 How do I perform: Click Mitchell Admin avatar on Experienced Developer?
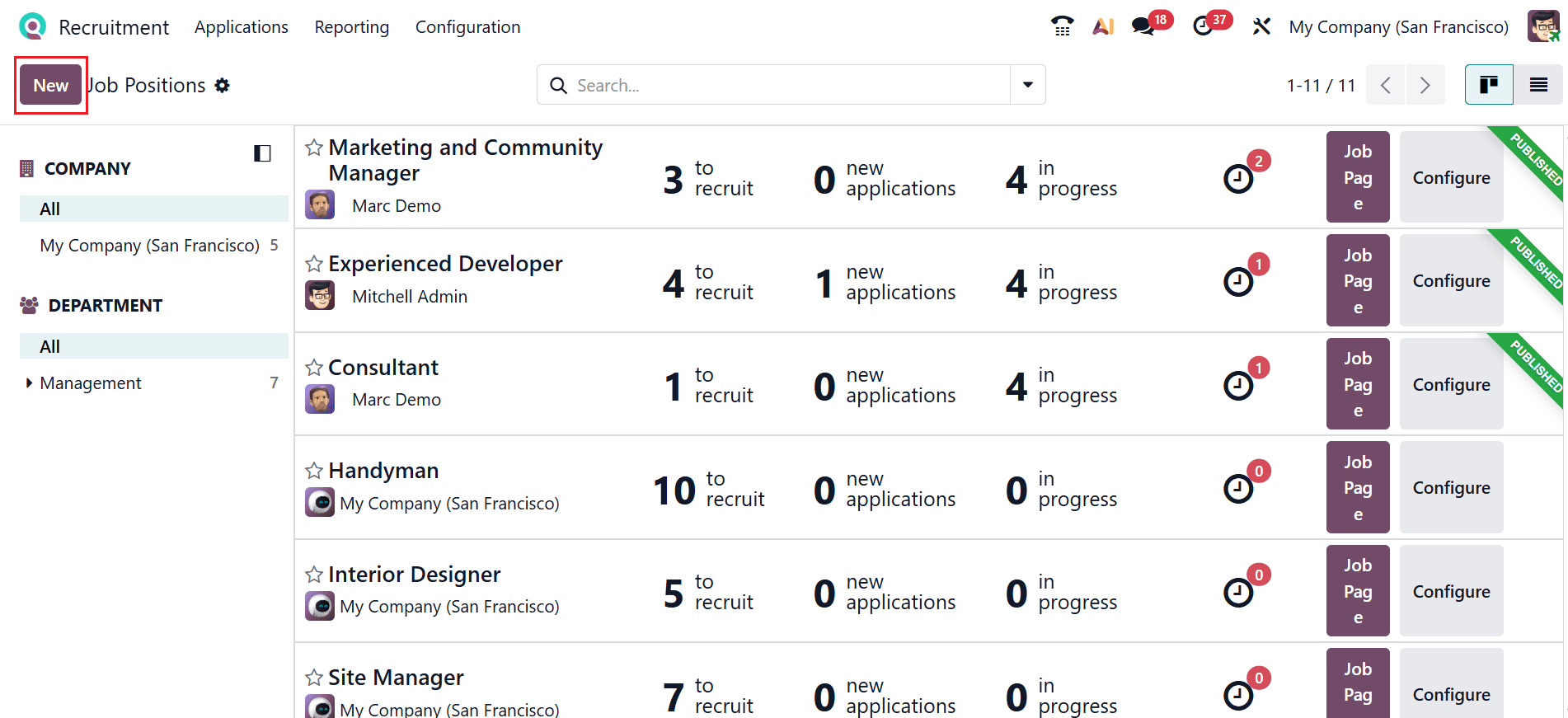[x=320, y=295]
